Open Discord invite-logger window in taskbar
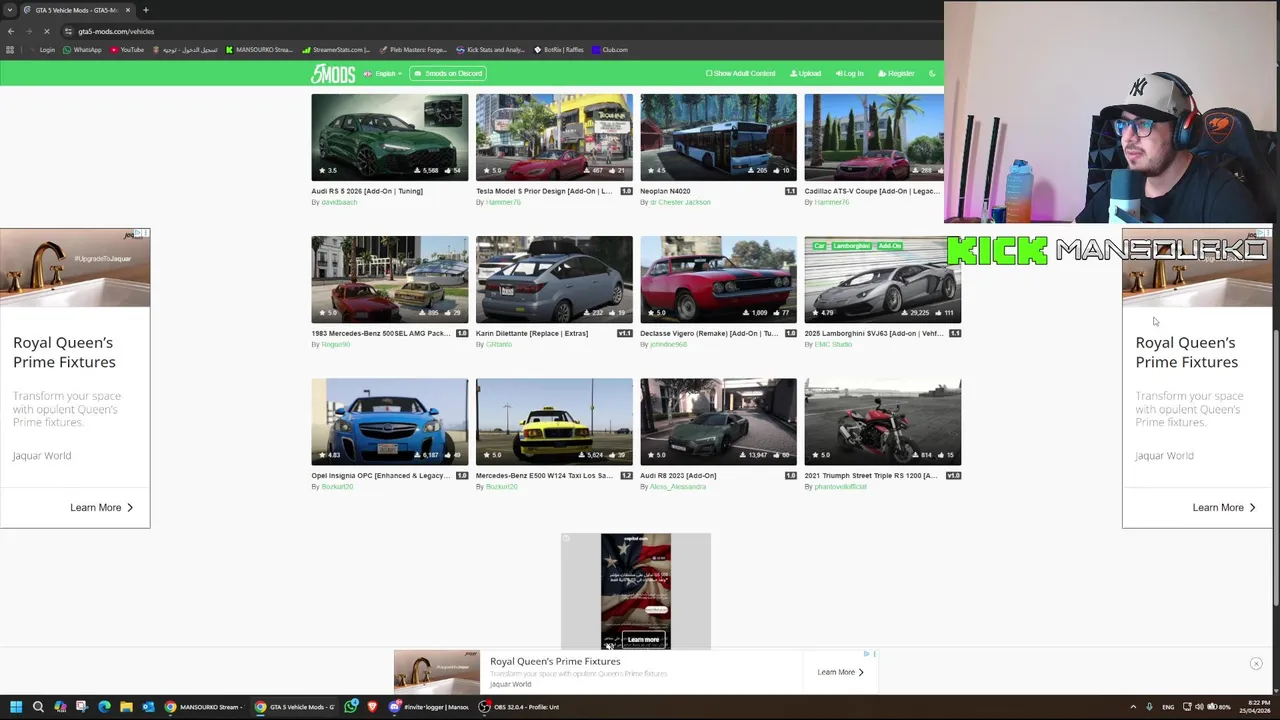 pos(430,707)
